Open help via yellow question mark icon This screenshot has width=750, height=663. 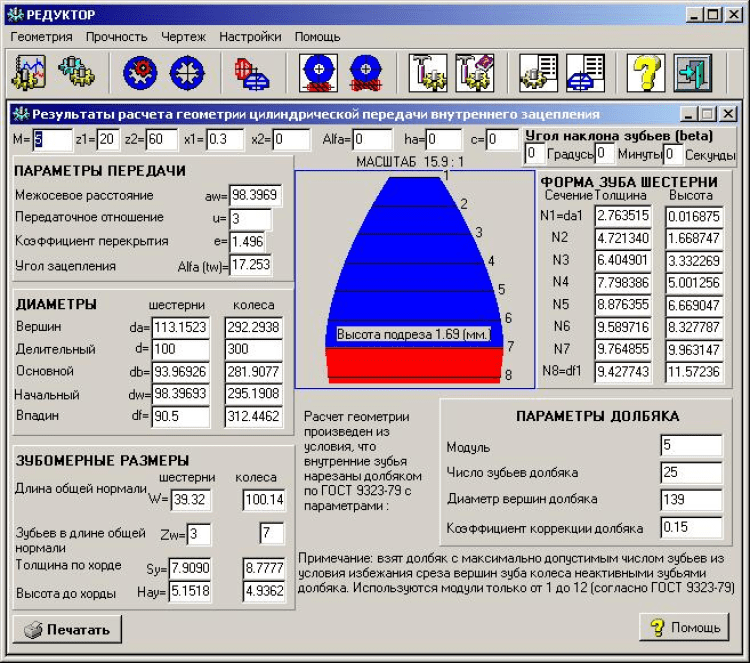647,72
